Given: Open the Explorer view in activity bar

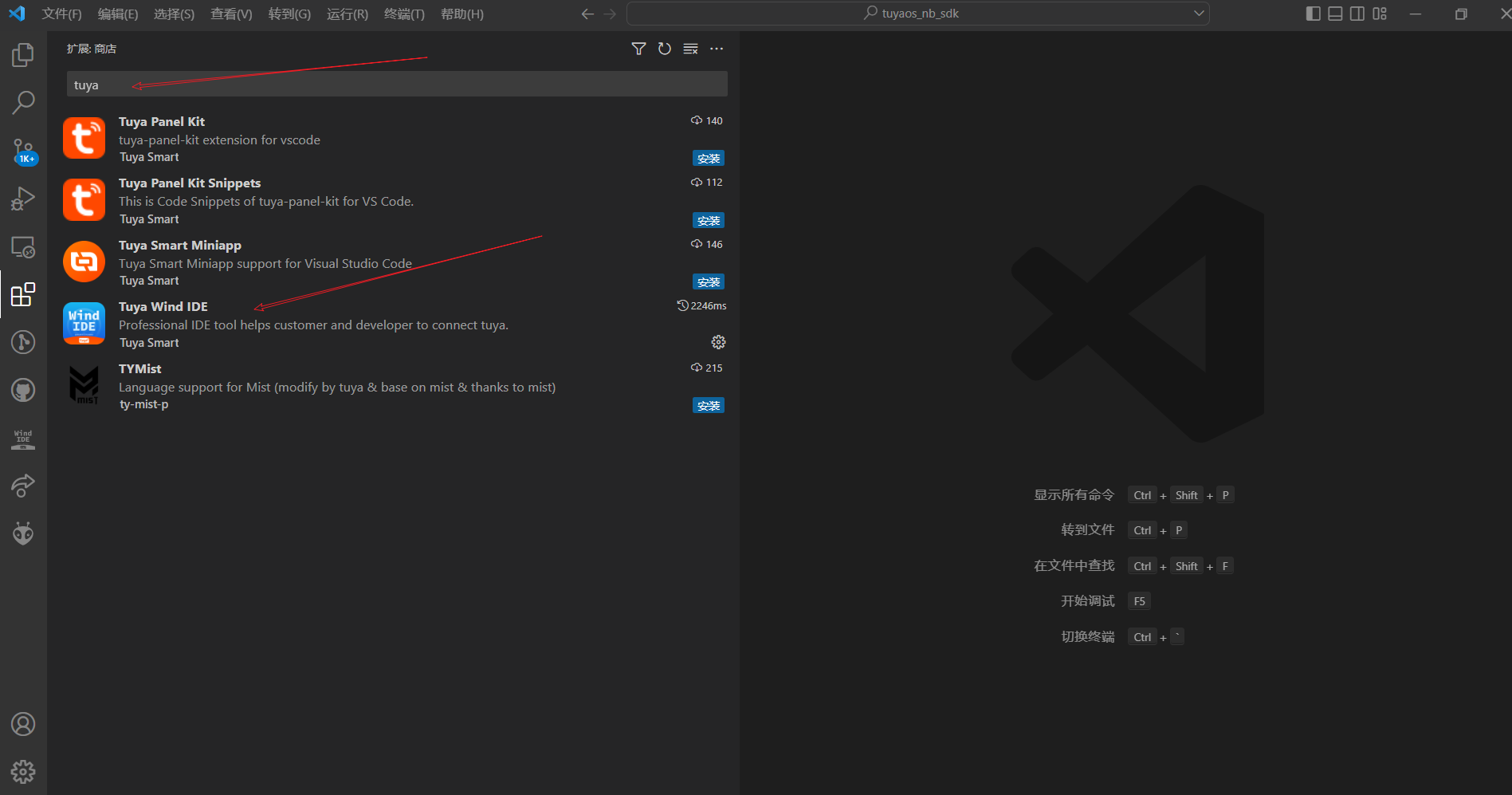Looking at the screenshot, I should coord(23,55).
